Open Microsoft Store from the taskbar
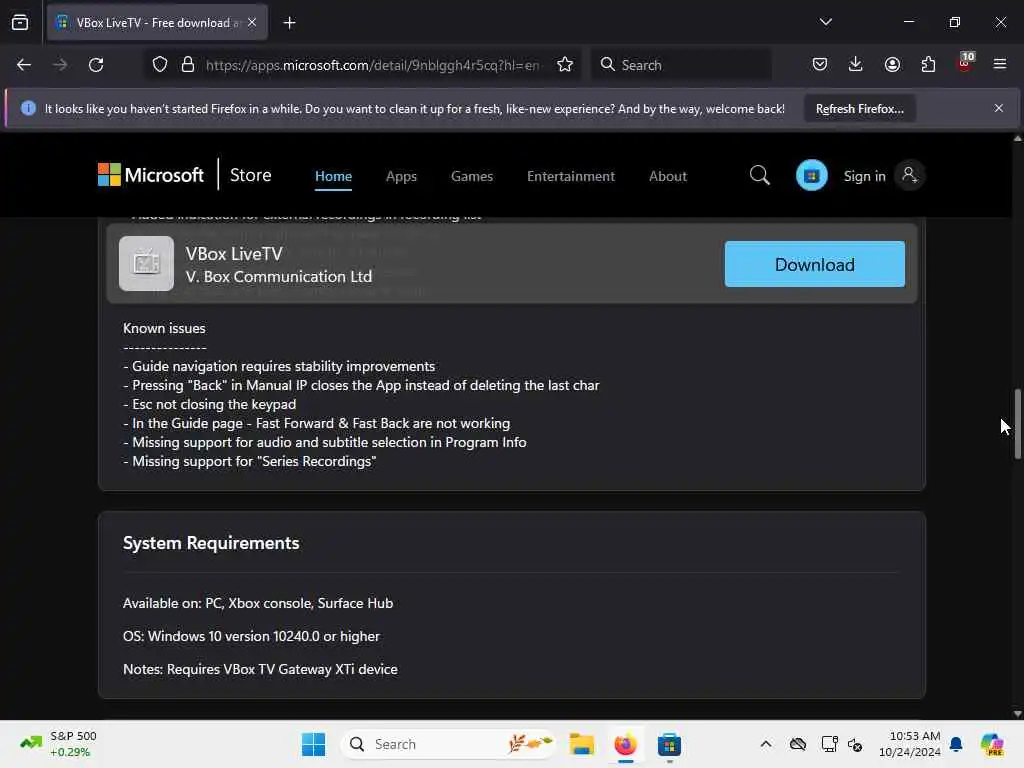The width and height of the screenshot is (1024, 768). (669, 744)
